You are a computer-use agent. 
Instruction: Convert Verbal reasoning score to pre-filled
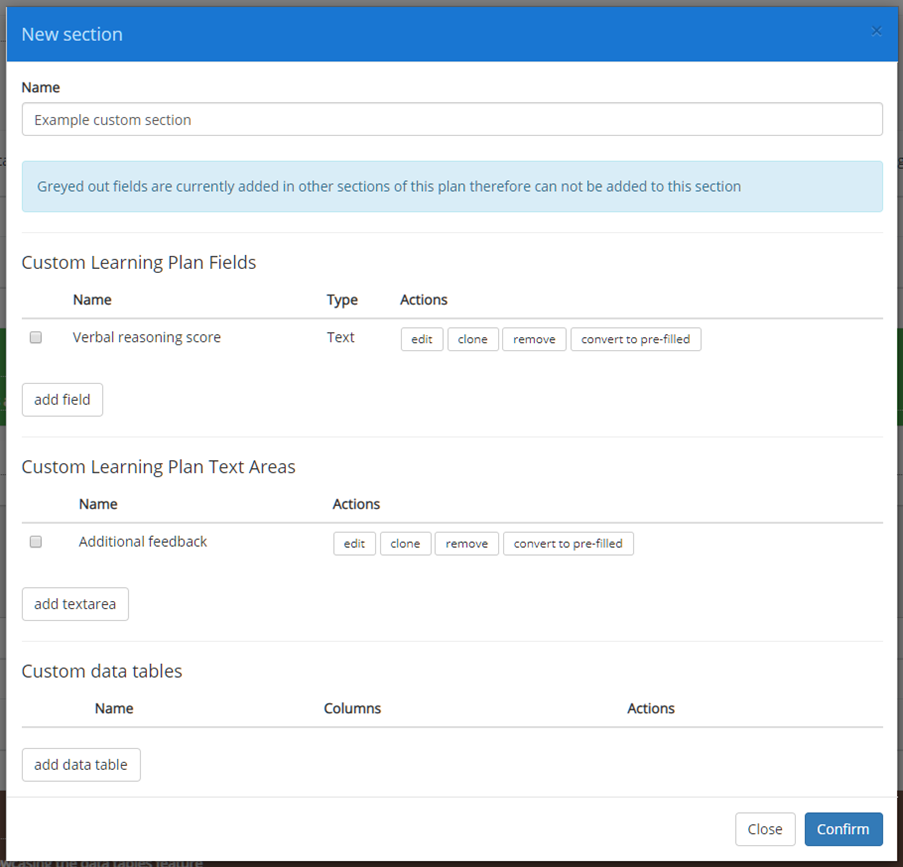coord(635,339)
